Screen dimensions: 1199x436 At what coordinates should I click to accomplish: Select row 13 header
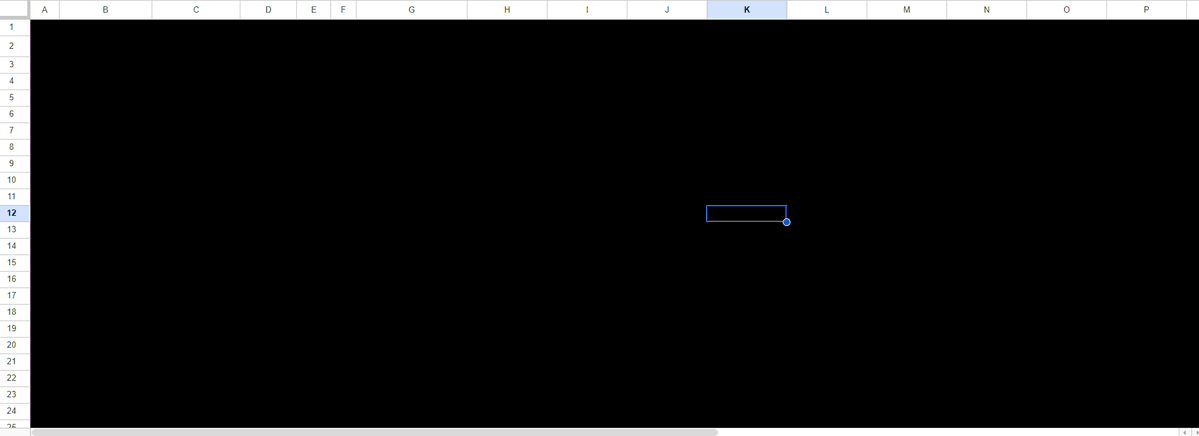click(15, 229)
